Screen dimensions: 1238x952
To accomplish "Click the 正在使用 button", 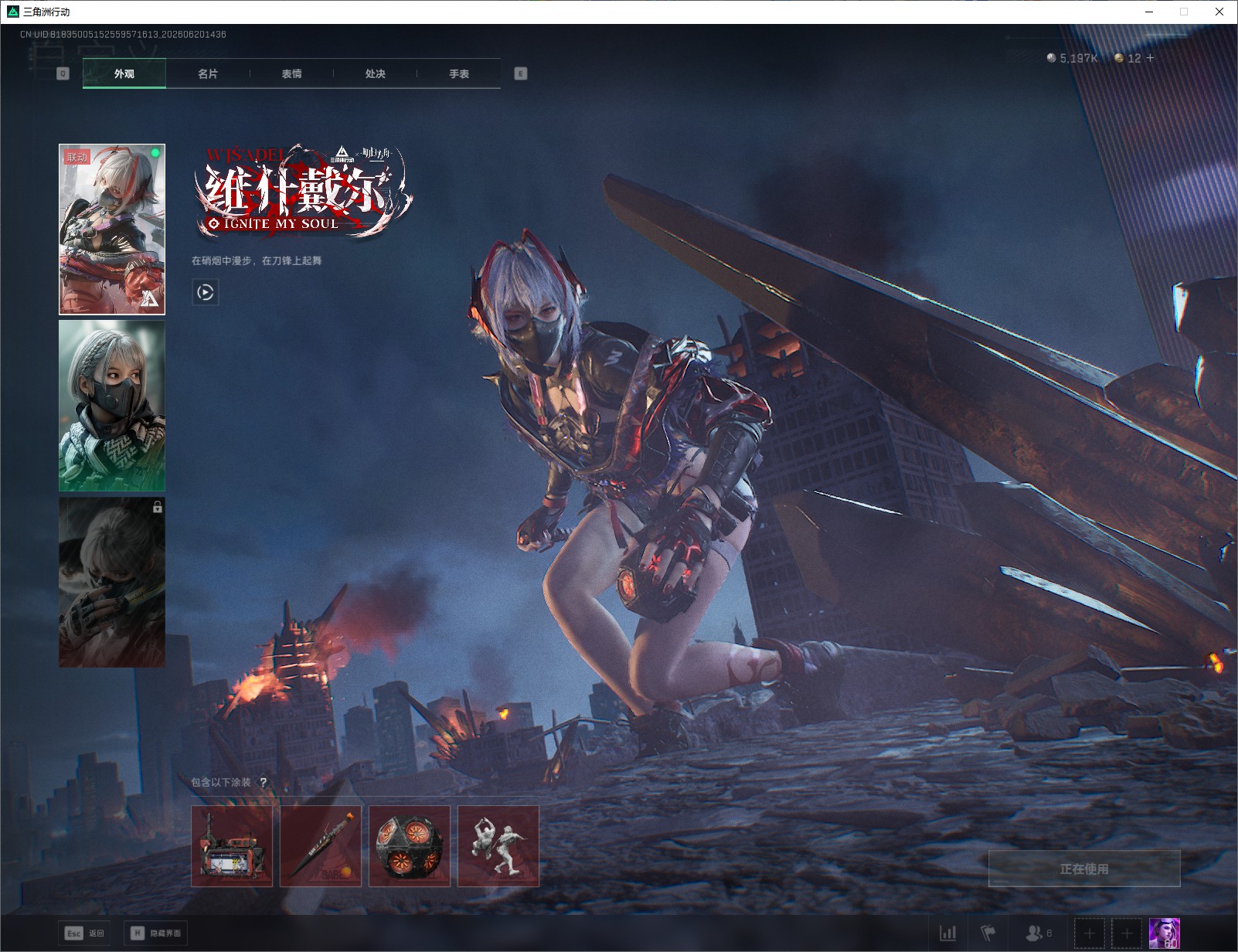I will [x=1084, y=869].
